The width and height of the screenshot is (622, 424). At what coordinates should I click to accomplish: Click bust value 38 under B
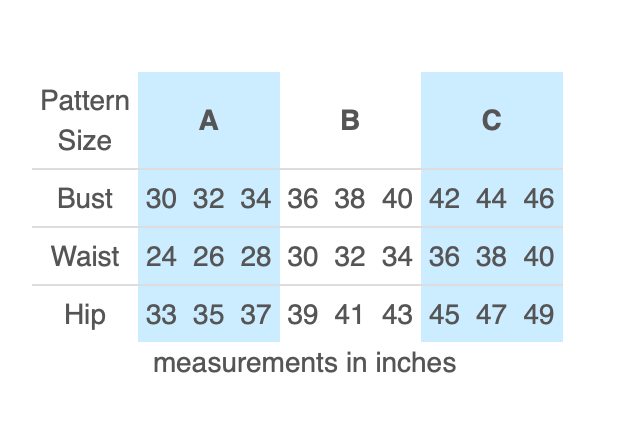point(350,198)
